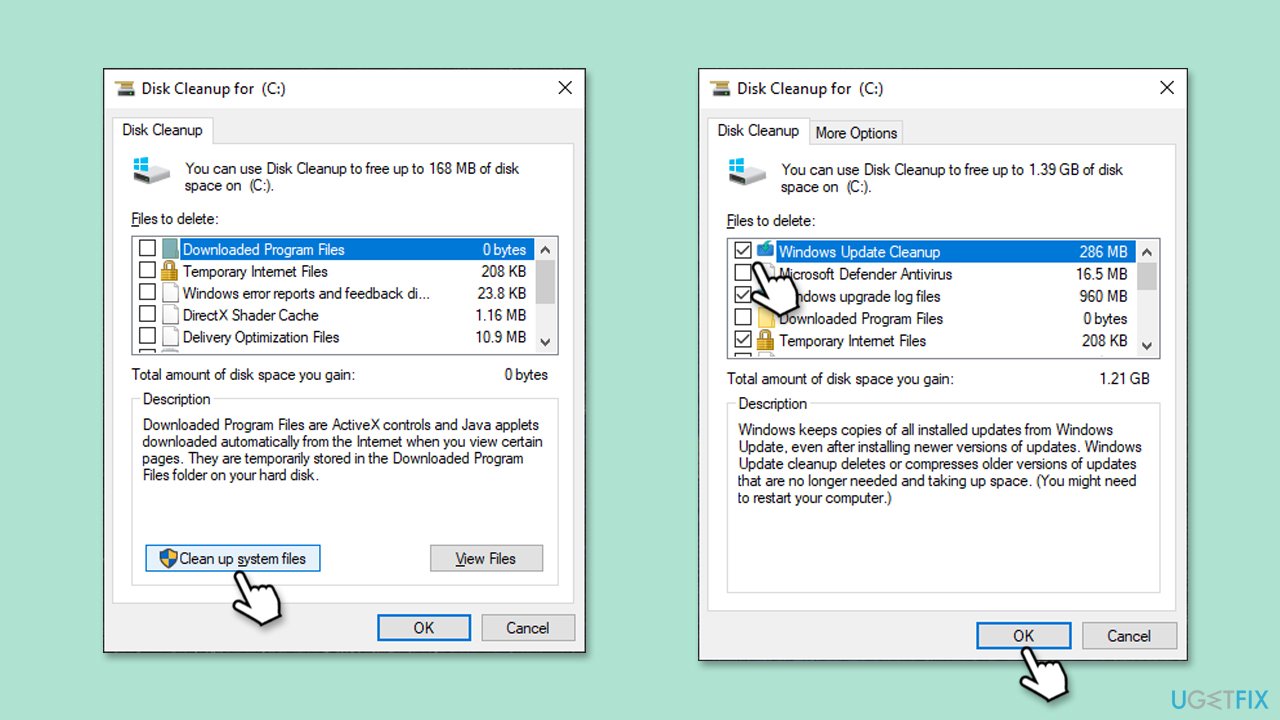Screen dimensions: 1280x720
Task: Uncheck Temporary Internet Files in right window
Action: click(743, 340)
